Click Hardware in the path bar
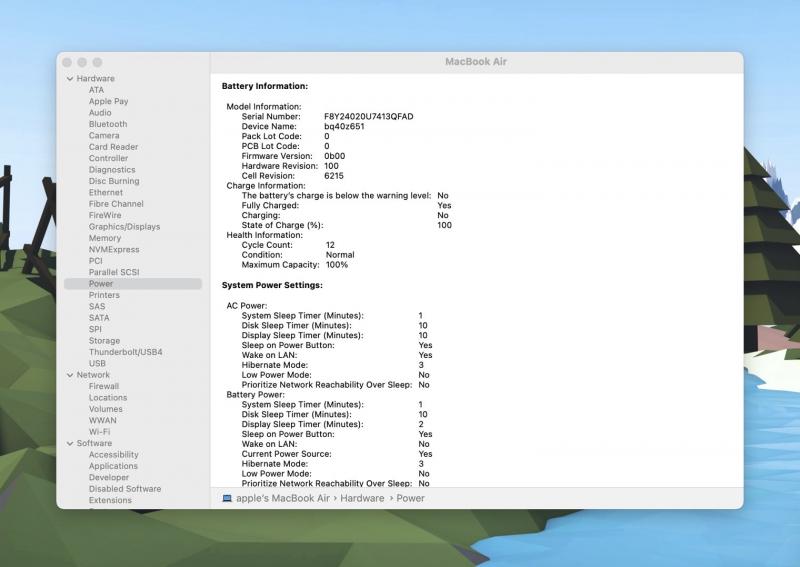The image size is (800, 567). click(362, 499)
